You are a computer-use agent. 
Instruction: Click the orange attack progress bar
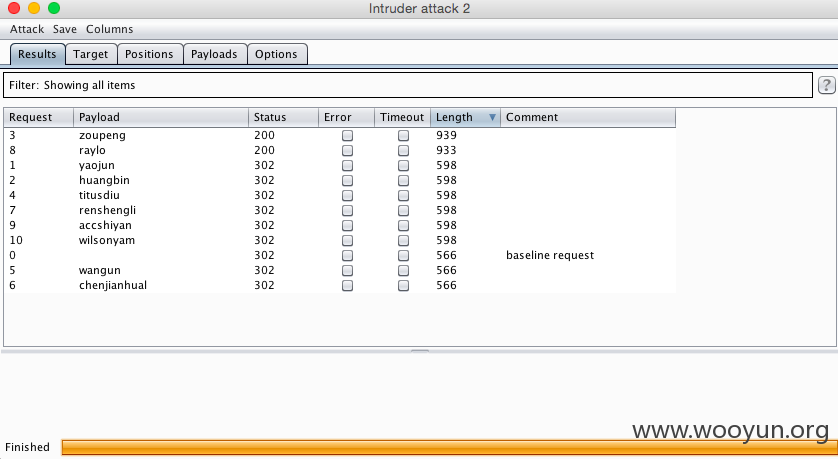coord(449,447)
